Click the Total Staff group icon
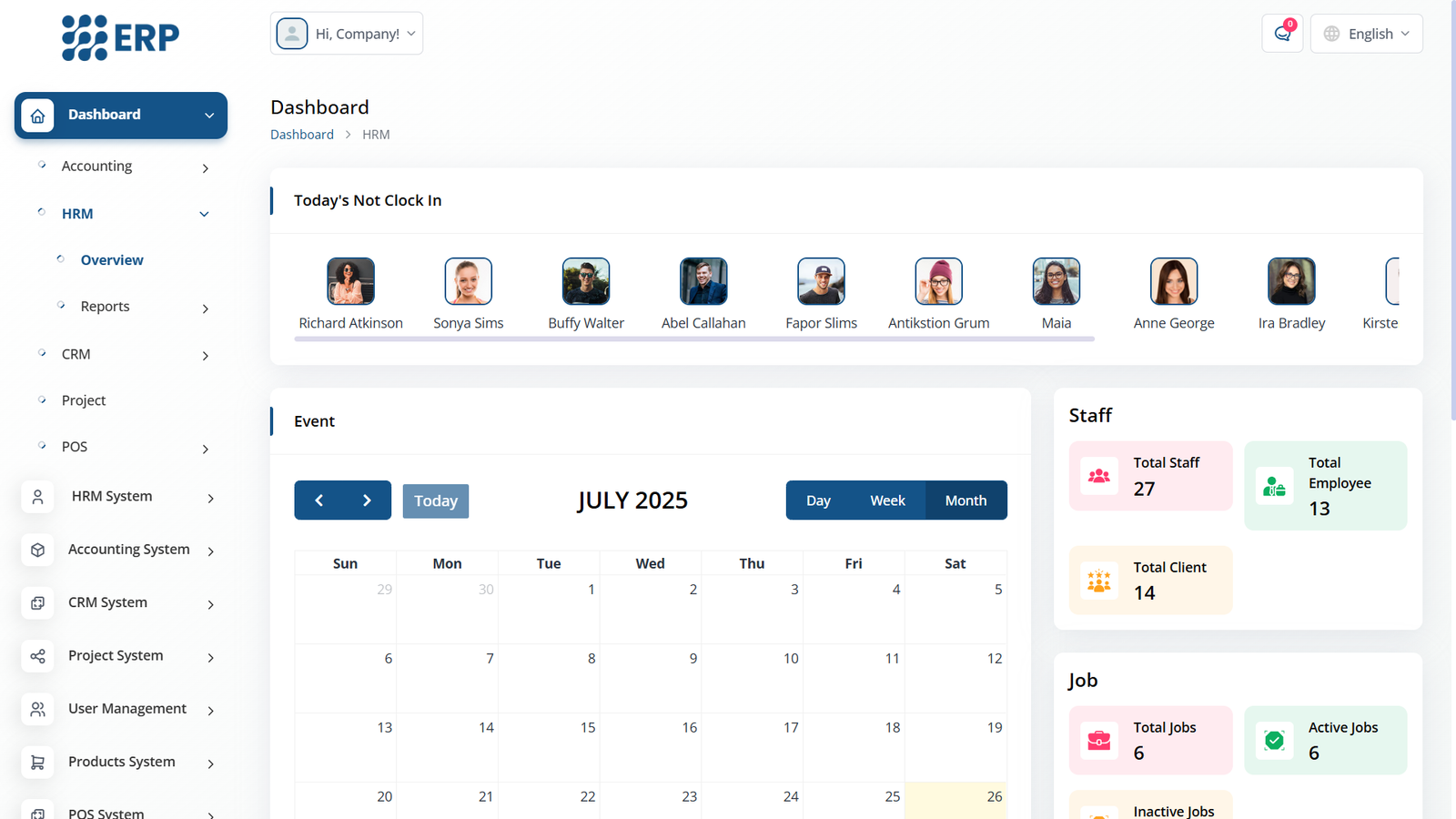The image size is (1456, 819). click(1099, 476)
